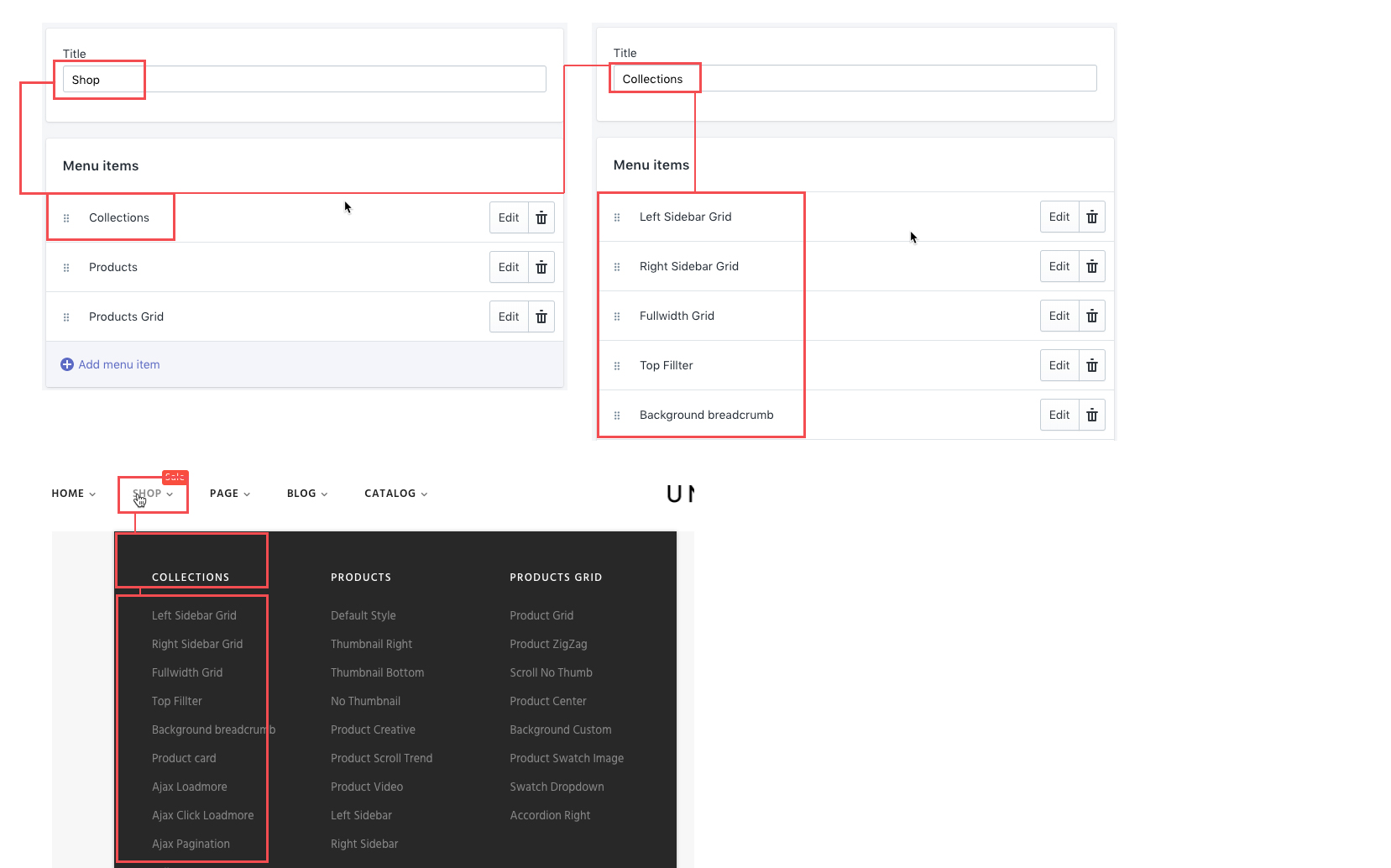Screen dimensions: 1391x868
Task: Open Ajax Pagination in mega menu
Action: pos(191,844)
